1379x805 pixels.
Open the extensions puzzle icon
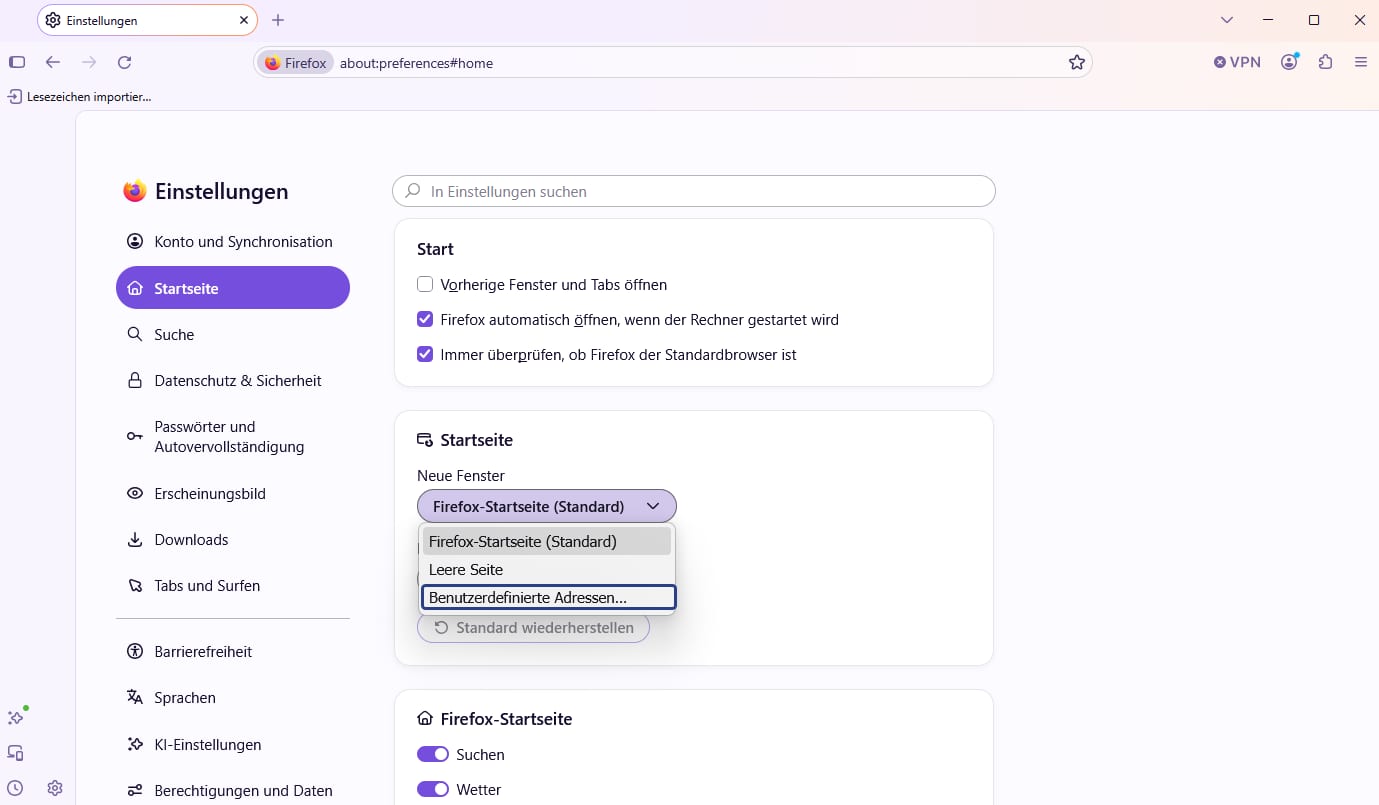click(x=1326, y=62)
